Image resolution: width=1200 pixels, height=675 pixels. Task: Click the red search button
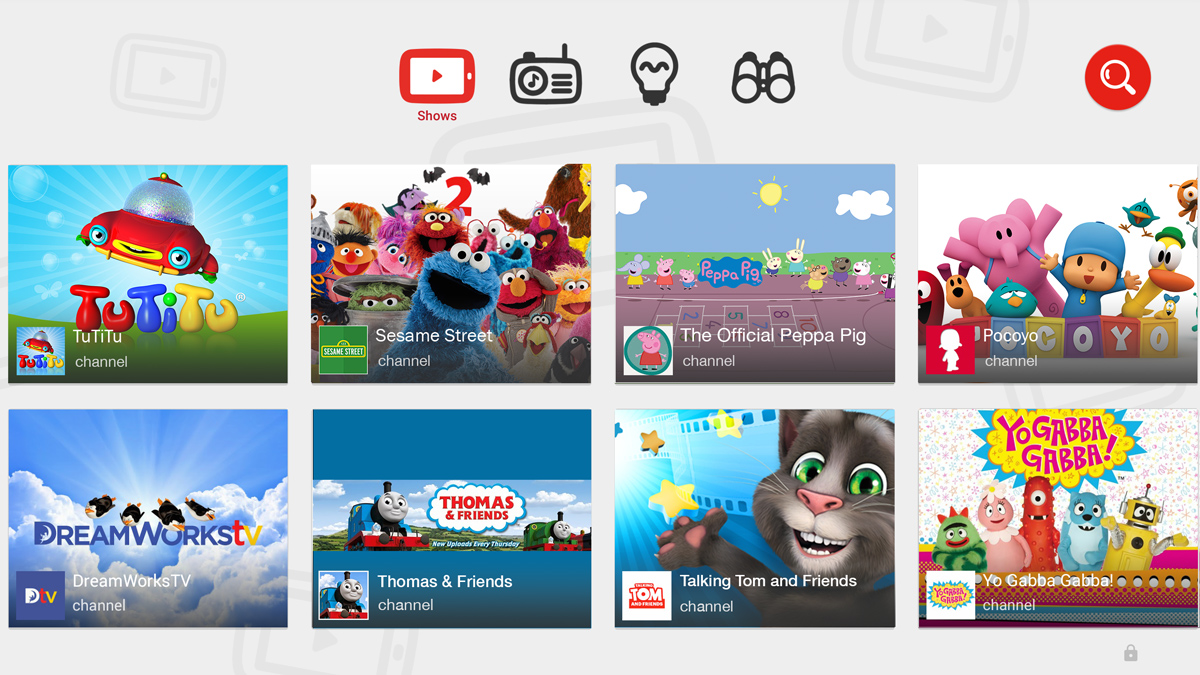coord(1117,77)
